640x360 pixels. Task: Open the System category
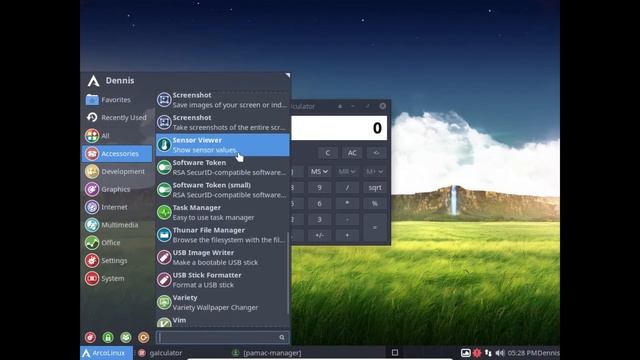[x=117, y=278]
